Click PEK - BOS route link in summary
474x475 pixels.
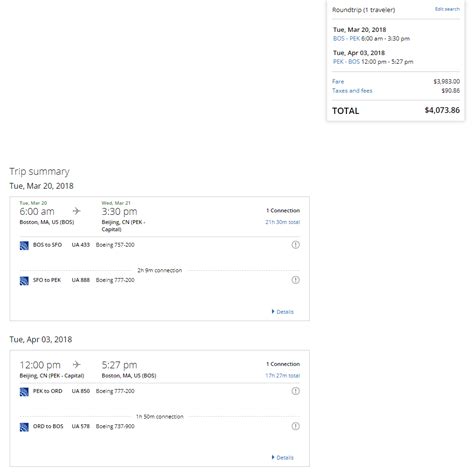pyautogui.click(x=347, y=62)
